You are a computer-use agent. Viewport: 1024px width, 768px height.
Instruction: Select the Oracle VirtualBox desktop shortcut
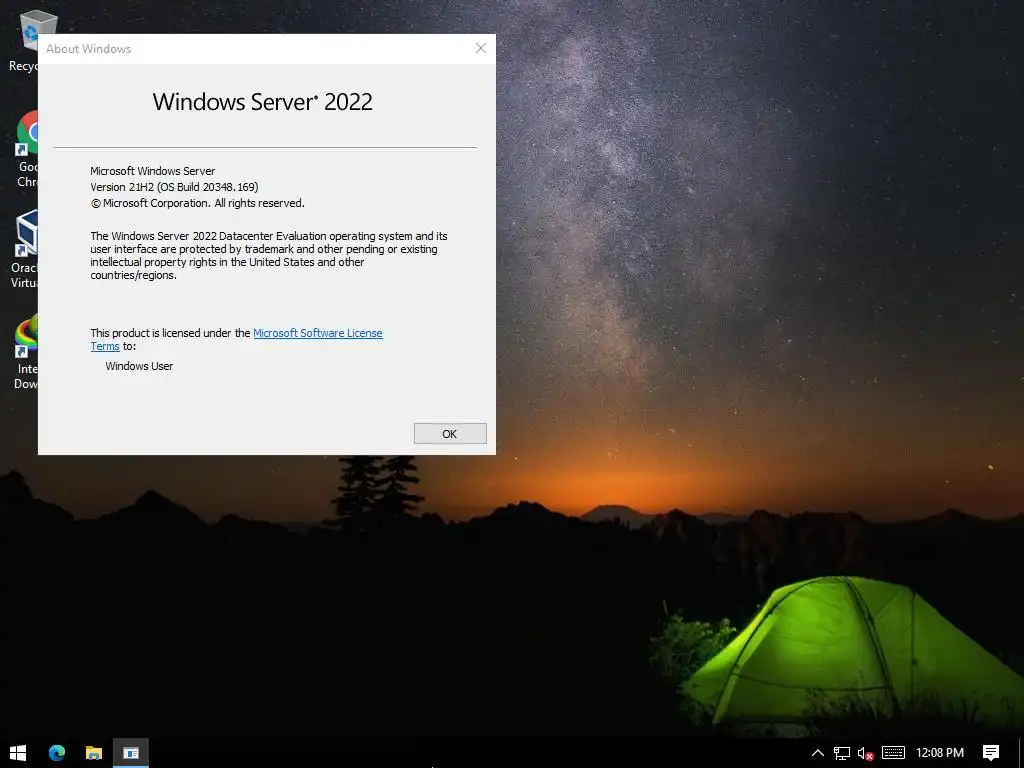(x=26, y=250)
